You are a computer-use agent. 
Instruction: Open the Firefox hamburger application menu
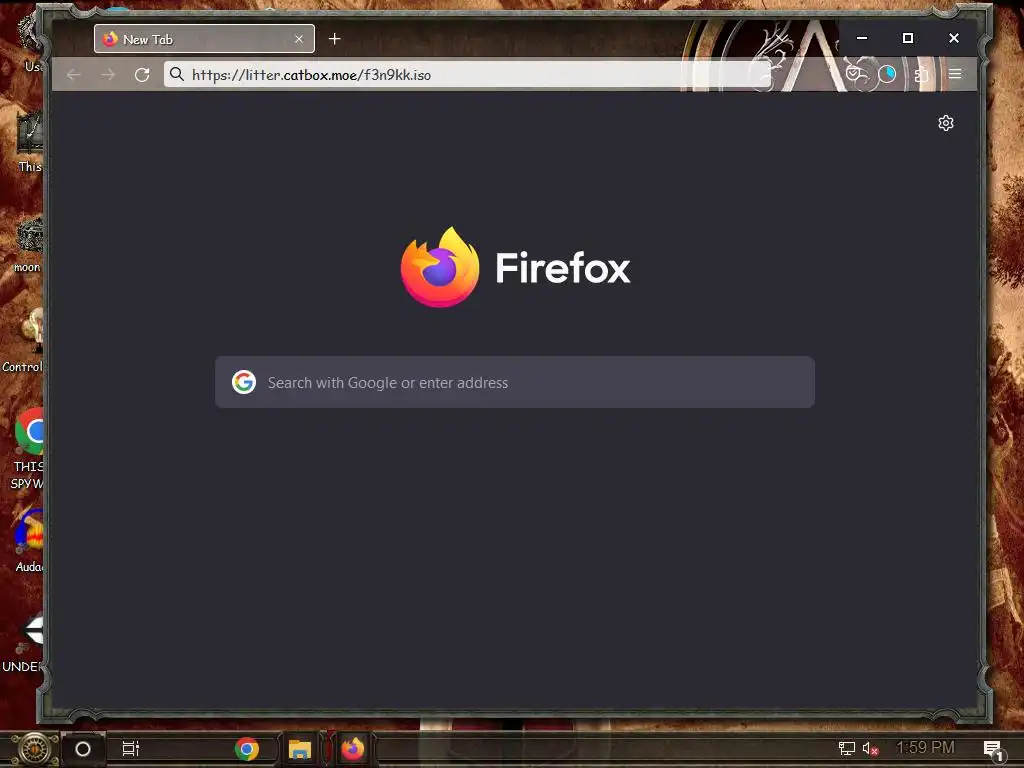point(955,74)
